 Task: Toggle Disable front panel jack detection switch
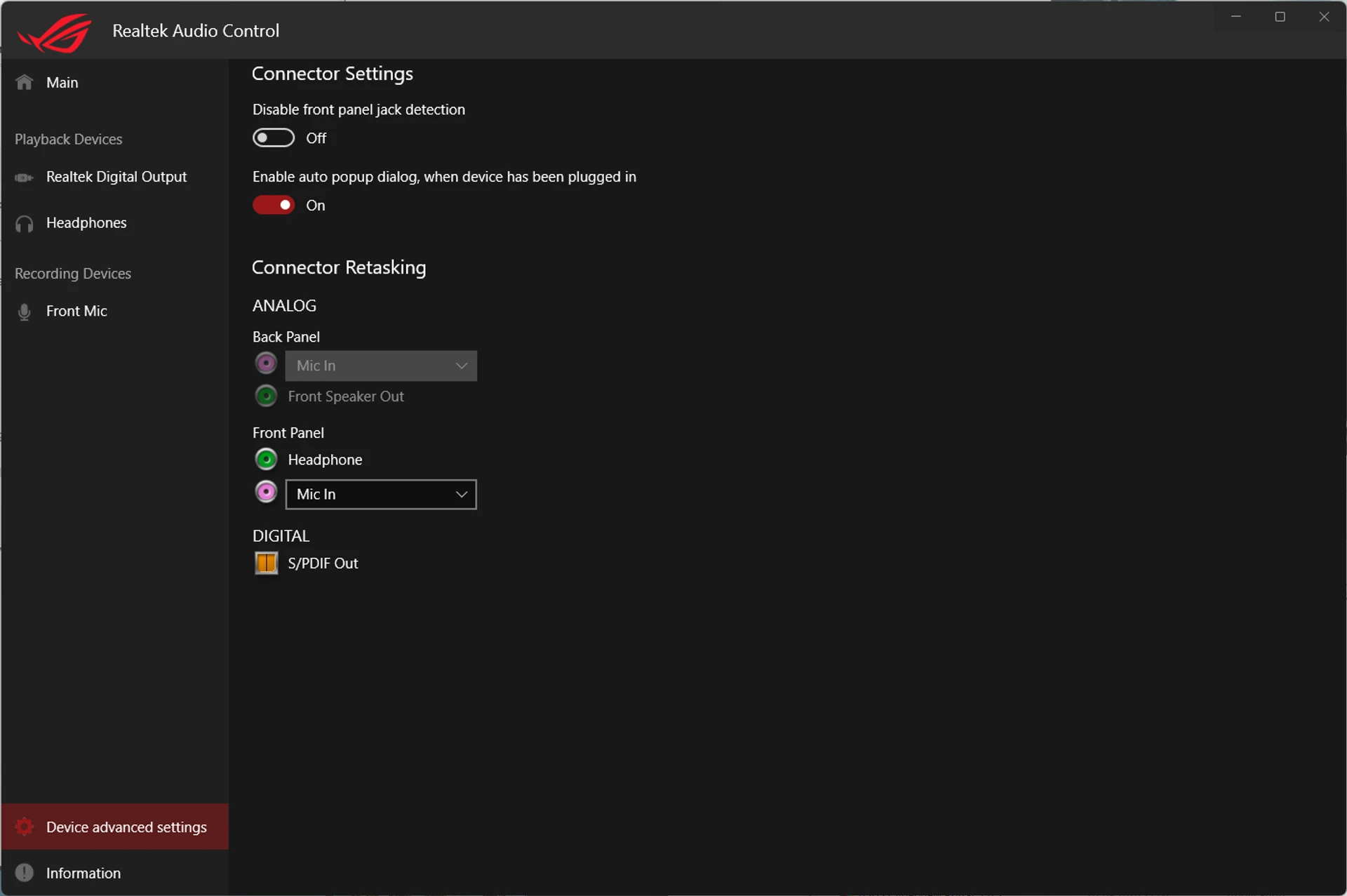coord(274,138)
